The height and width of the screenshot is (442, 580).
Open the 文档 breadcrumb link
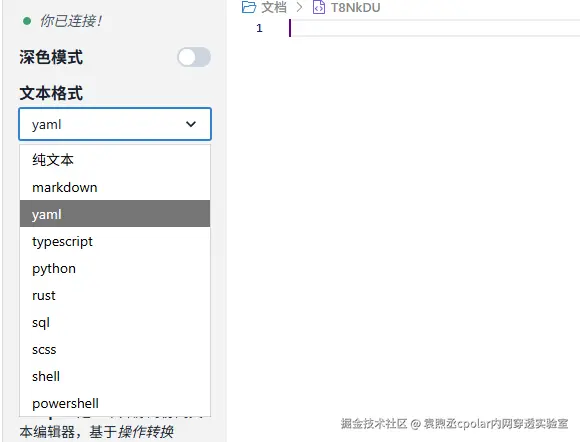pos(274,7)
